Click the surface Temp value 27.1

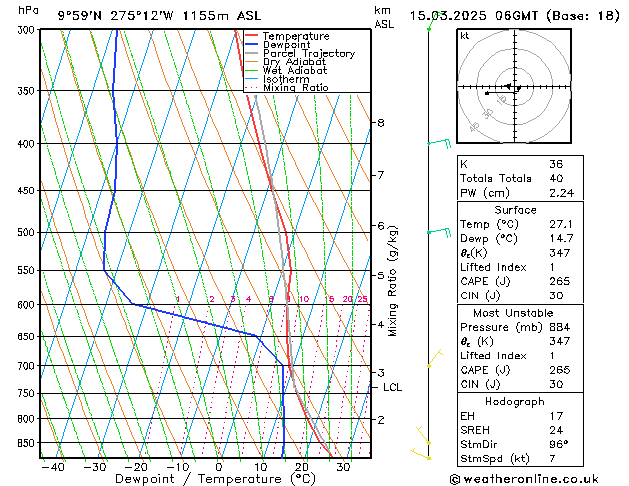pos(561,224)
